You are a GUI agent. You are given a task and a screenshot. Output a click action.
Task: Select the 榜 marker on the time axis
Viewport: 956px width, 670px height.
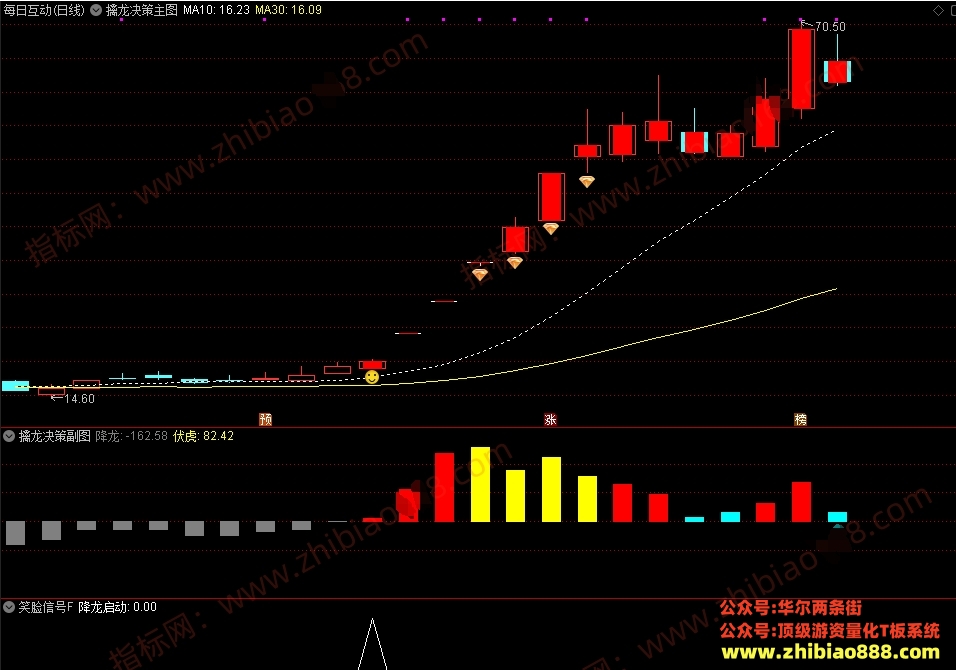click(801, 419)
